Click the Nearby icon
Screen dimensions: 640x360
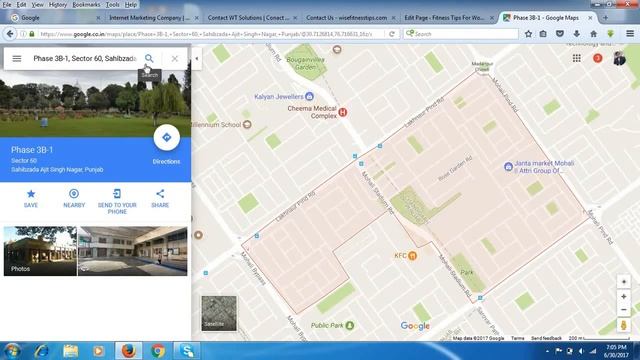point(74,193)
